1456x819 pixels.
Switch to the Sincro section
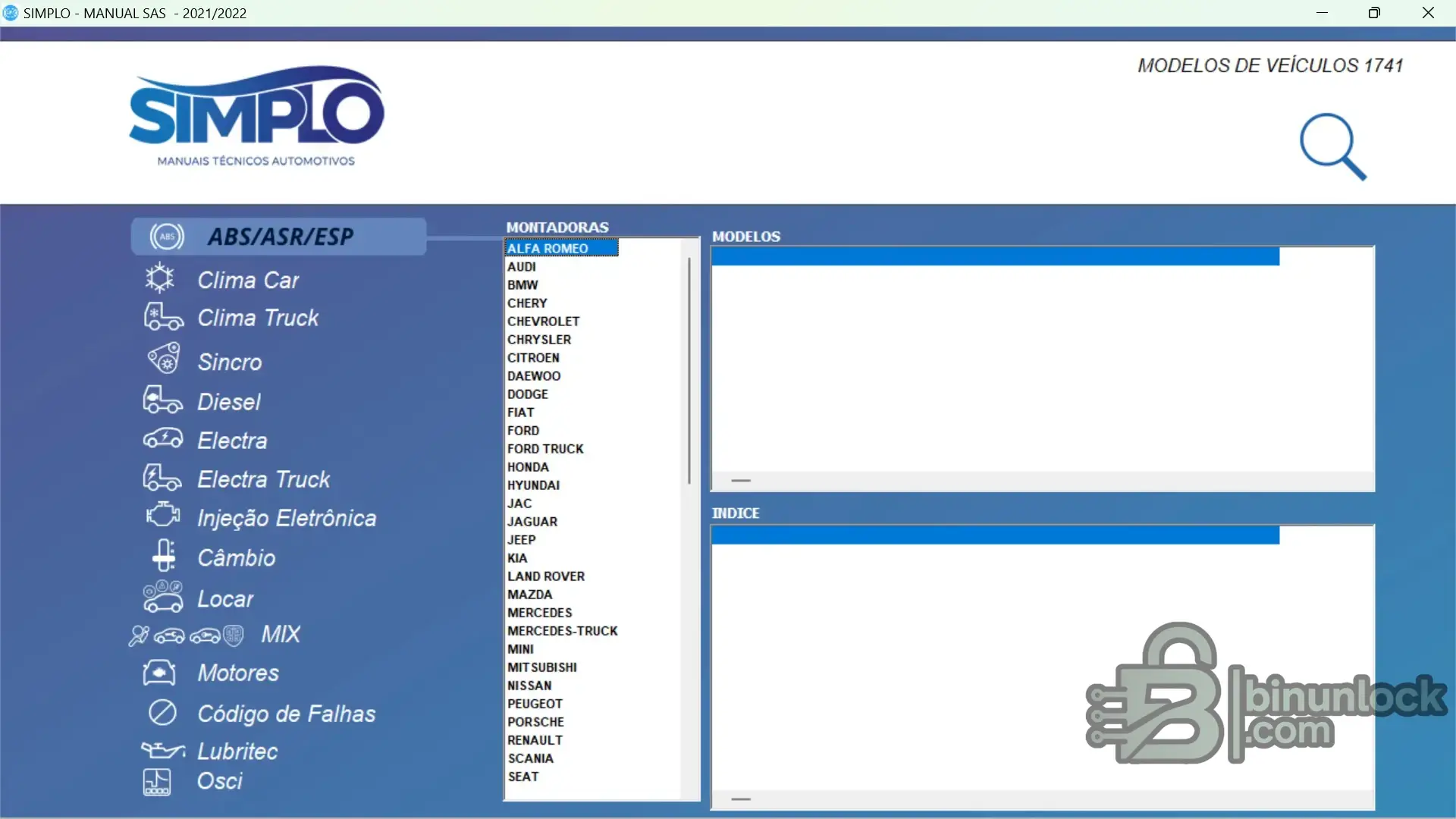click(x=230, y=362)
